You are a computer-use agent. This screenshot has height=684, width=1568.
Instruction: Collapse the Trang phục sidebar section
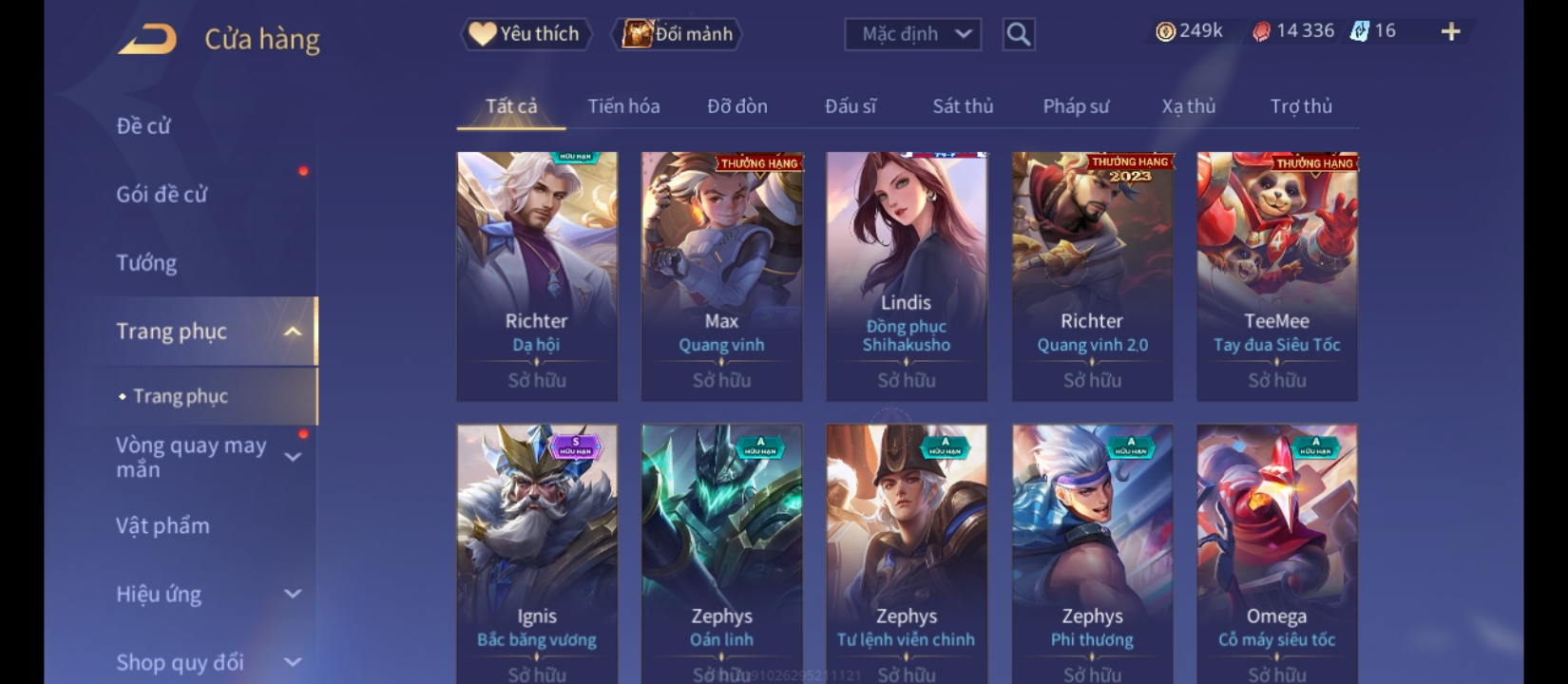tap(293, 332)
